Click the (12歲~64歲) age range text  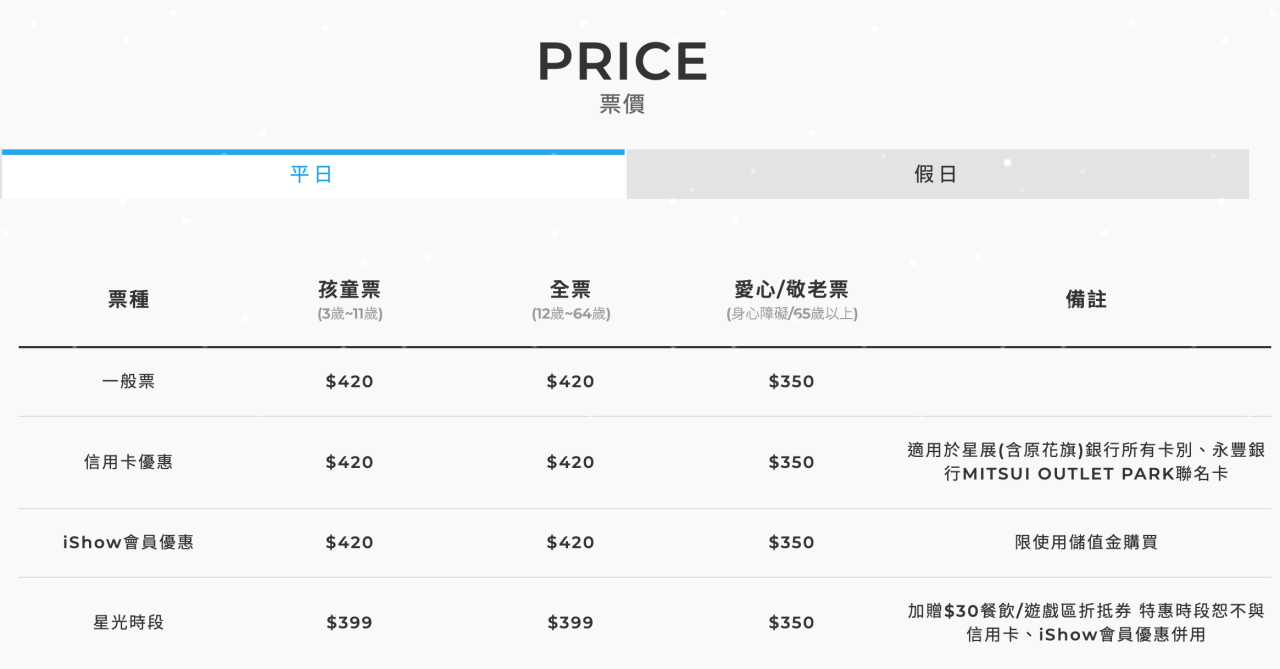coord(571,314)
